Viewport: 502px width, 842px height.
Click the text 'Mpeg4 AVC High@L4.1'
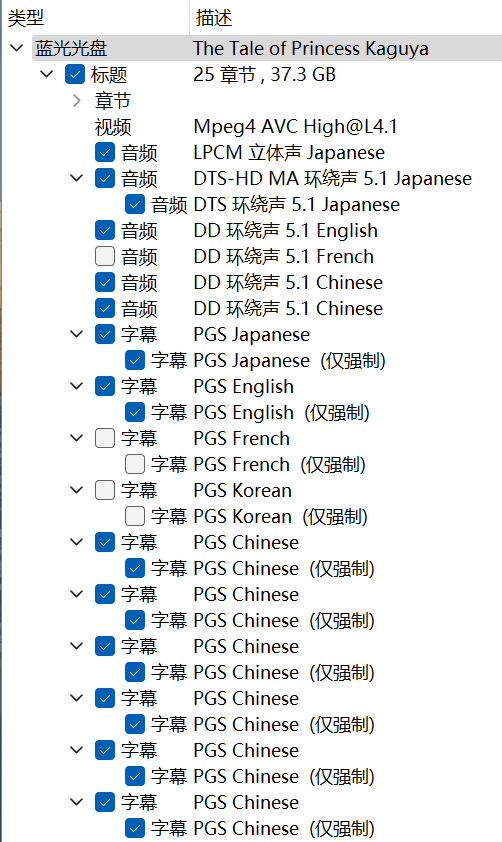coord(295,127)
